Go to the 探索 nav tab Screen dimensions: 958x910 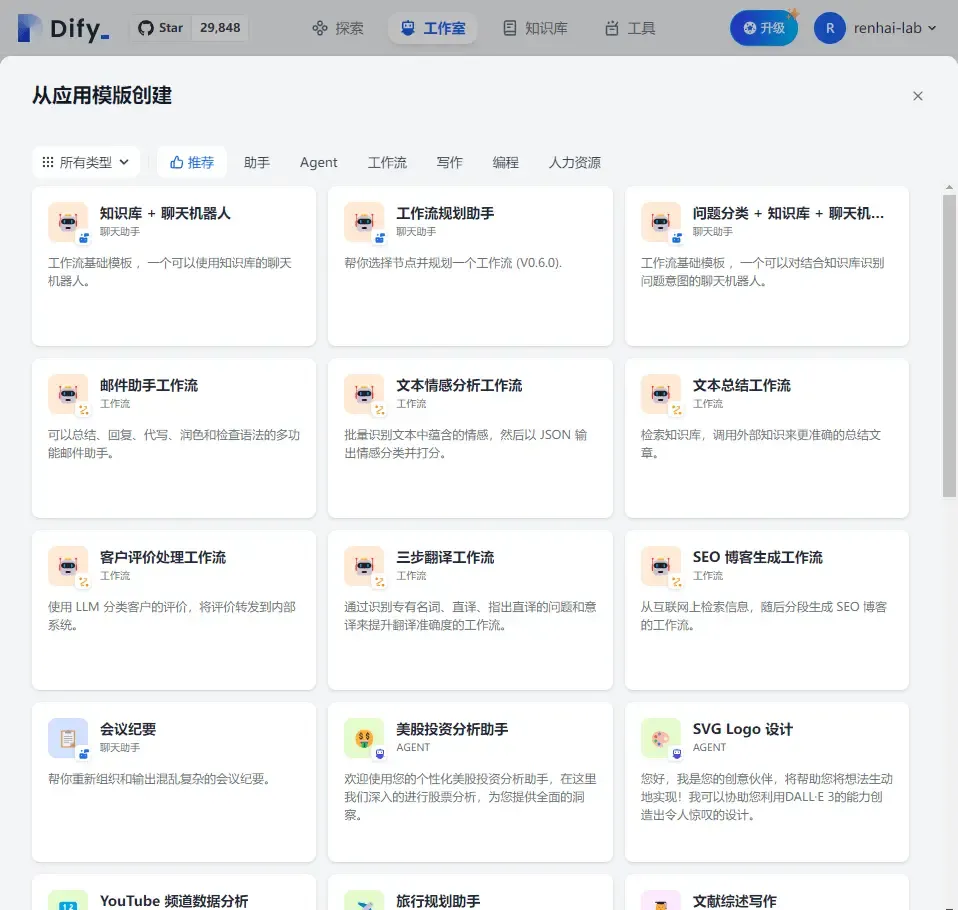(338, 28)
